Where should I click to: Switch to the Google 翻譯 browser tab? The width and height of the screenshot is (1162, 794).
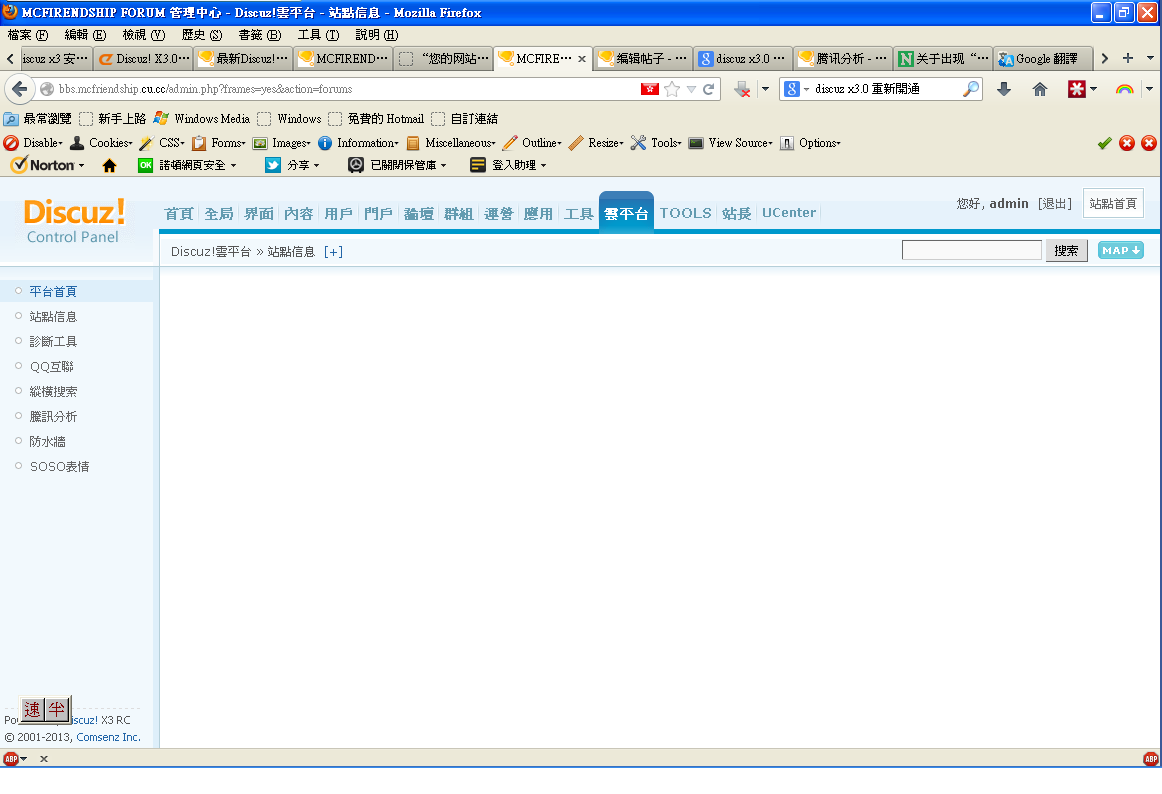click(x=1043, y=59)
